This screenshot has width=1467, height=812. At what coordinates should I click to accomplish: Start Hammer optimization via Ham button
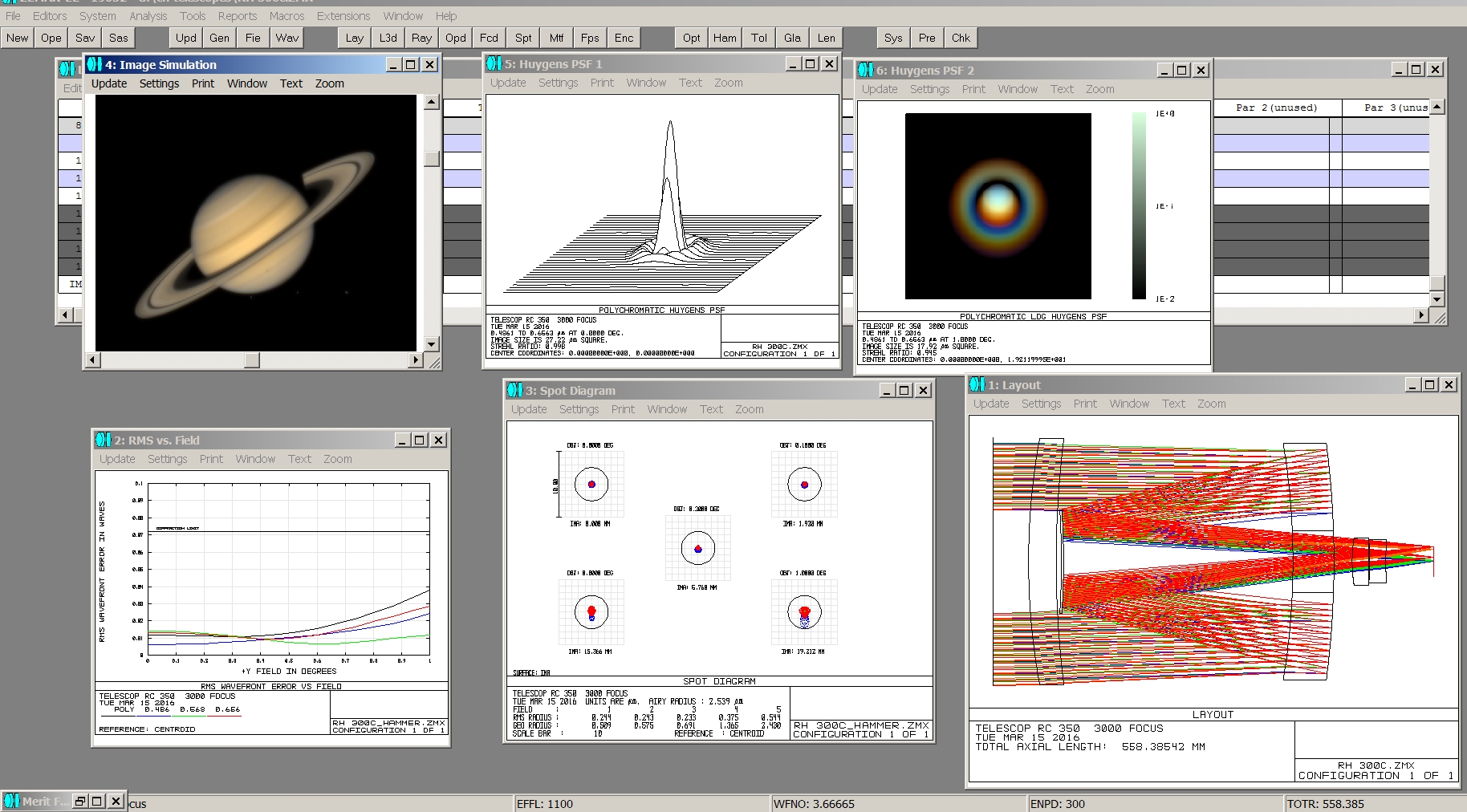[725, 38]
